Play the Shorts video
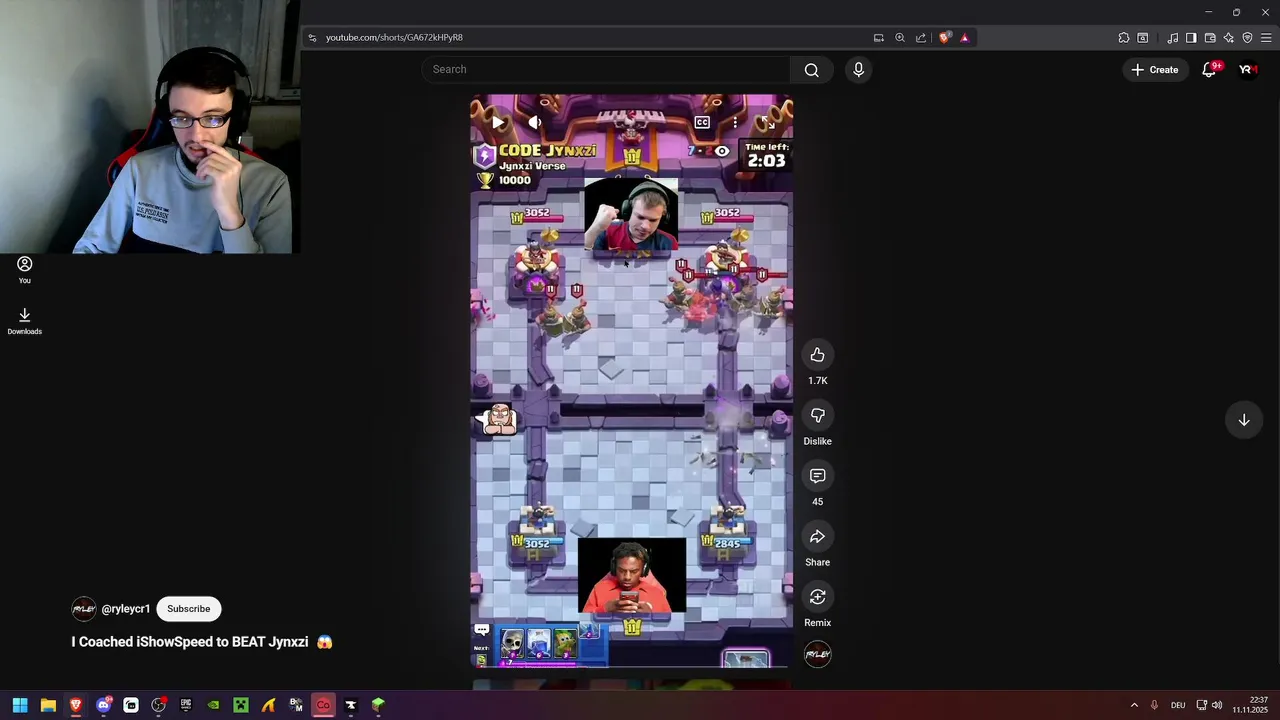Screen dimensions: 1280x720 click(498, 123)
